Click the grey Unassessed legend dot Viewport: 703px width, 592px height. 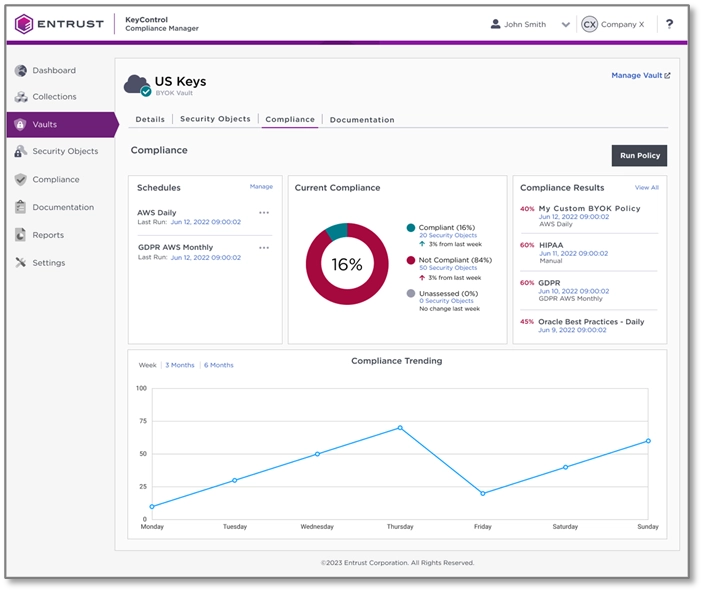pos(410,293)
